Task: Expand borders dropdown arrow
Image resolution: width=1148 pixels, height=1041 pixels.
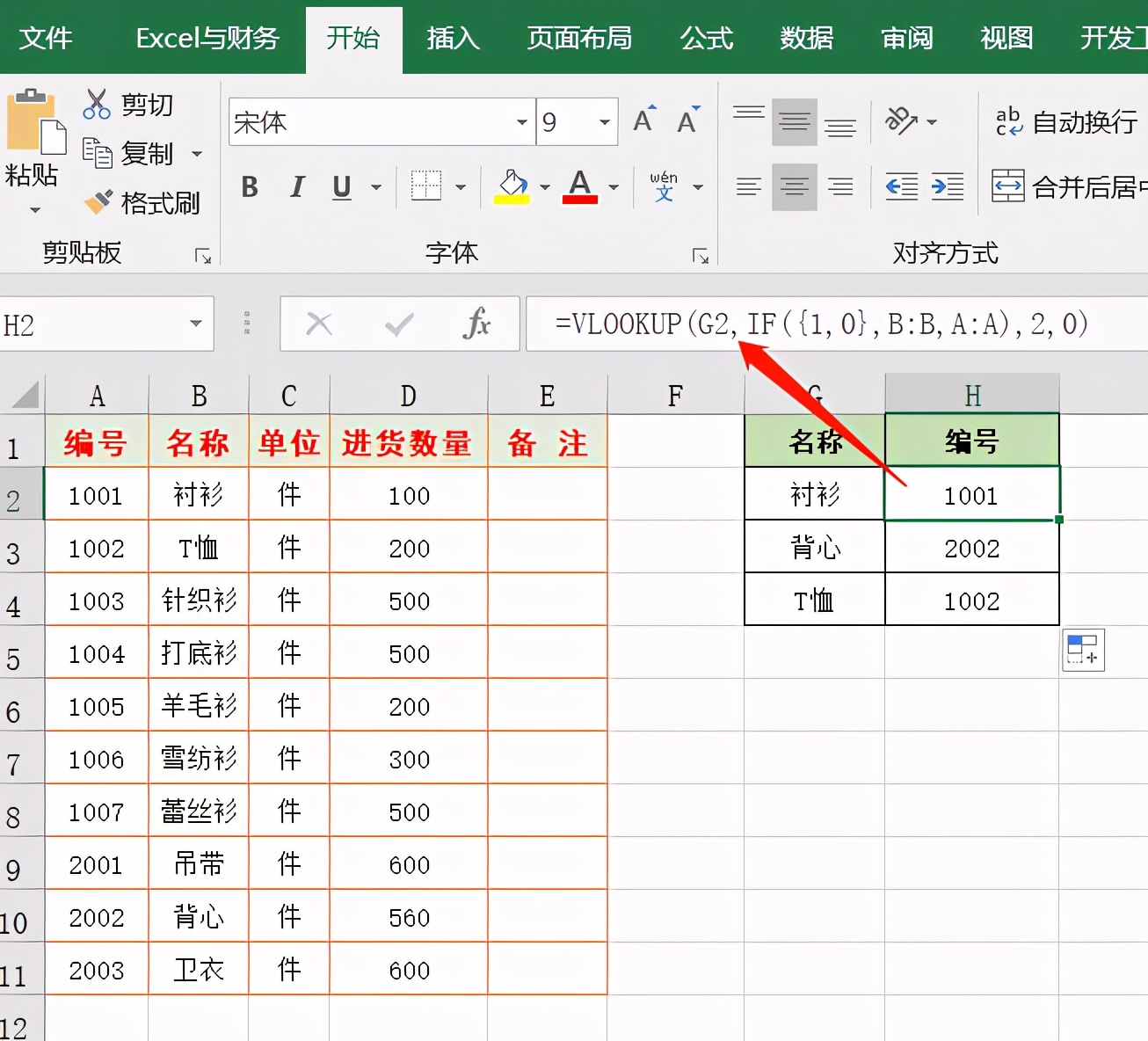Action: 460,186
